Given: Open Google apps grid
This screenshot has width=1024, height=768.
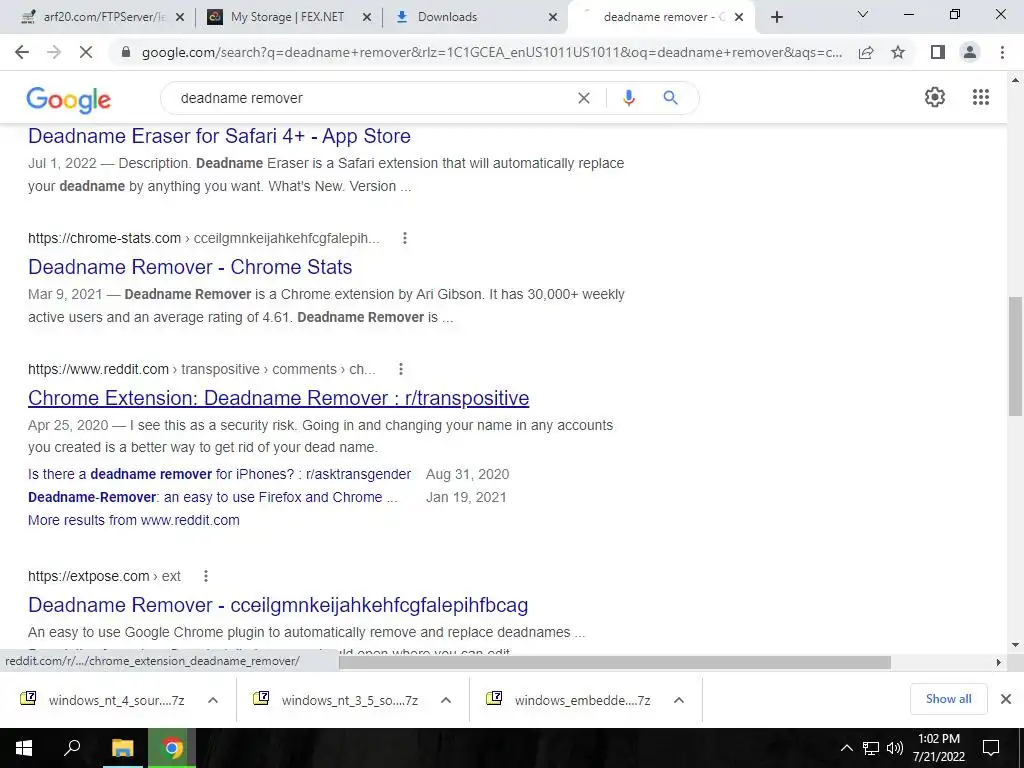Looking at the screenshot, I should pyautogui.click(x=980, y=97).
